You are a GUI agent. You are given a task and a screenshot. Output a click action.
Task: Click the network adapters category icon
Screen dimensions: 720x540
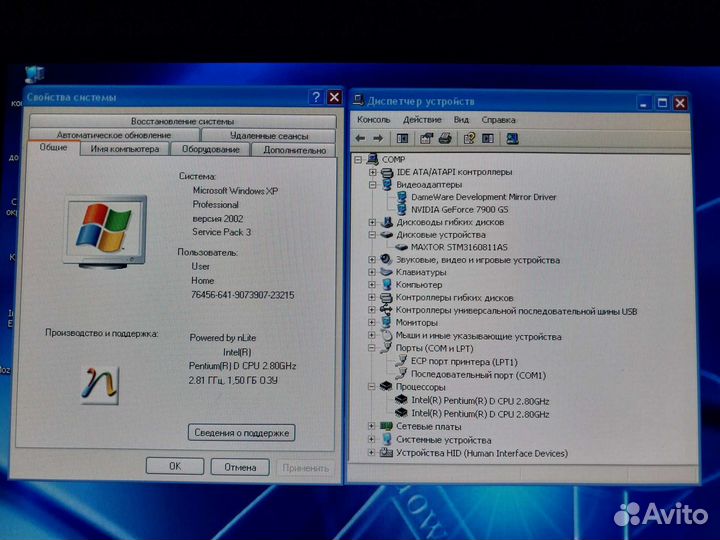pyautogui.click(x=386, y=426)
